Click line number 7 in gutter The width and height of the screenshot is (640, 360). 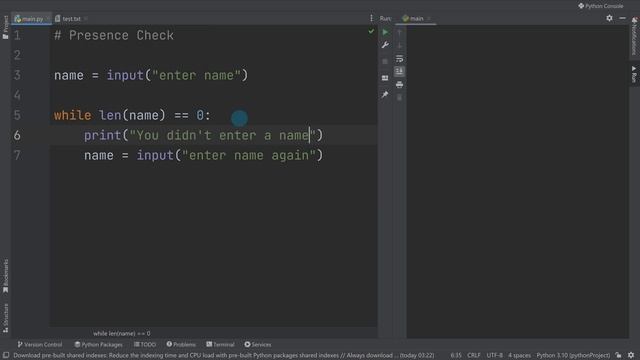click(x=17, y=155)
